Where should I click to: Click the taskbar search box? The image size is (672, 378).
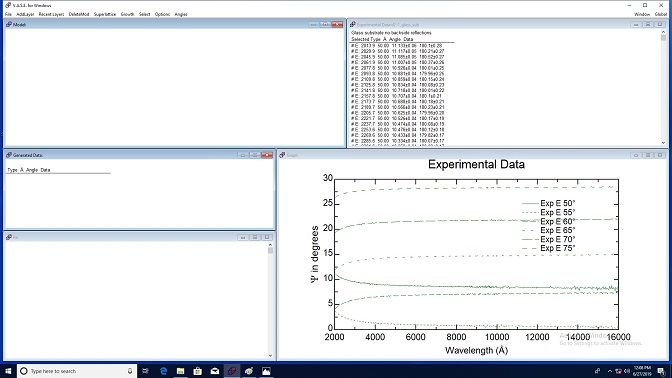[77, 371]
